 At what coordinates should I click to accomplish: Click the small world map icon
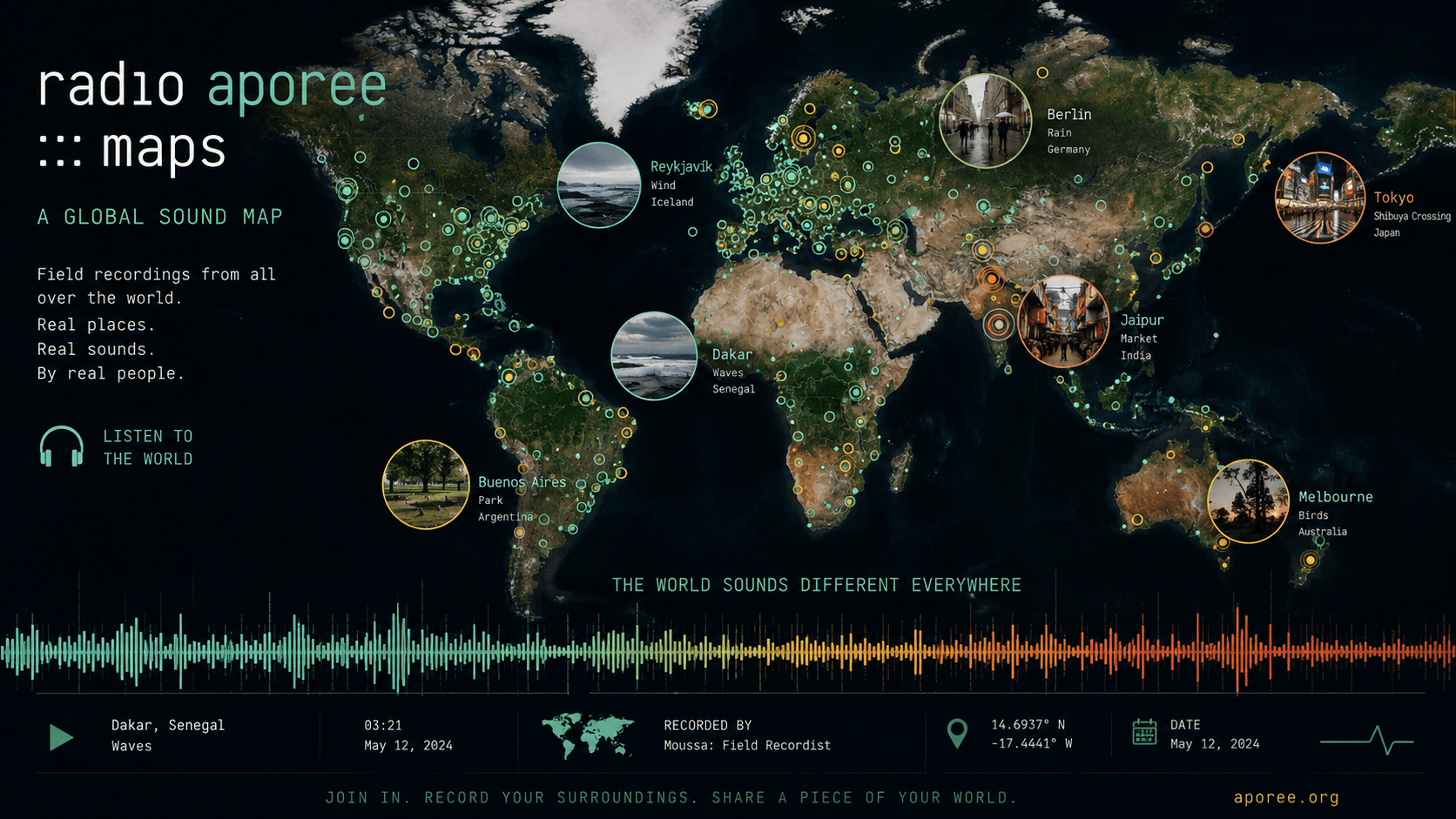[x=587, y=735]
